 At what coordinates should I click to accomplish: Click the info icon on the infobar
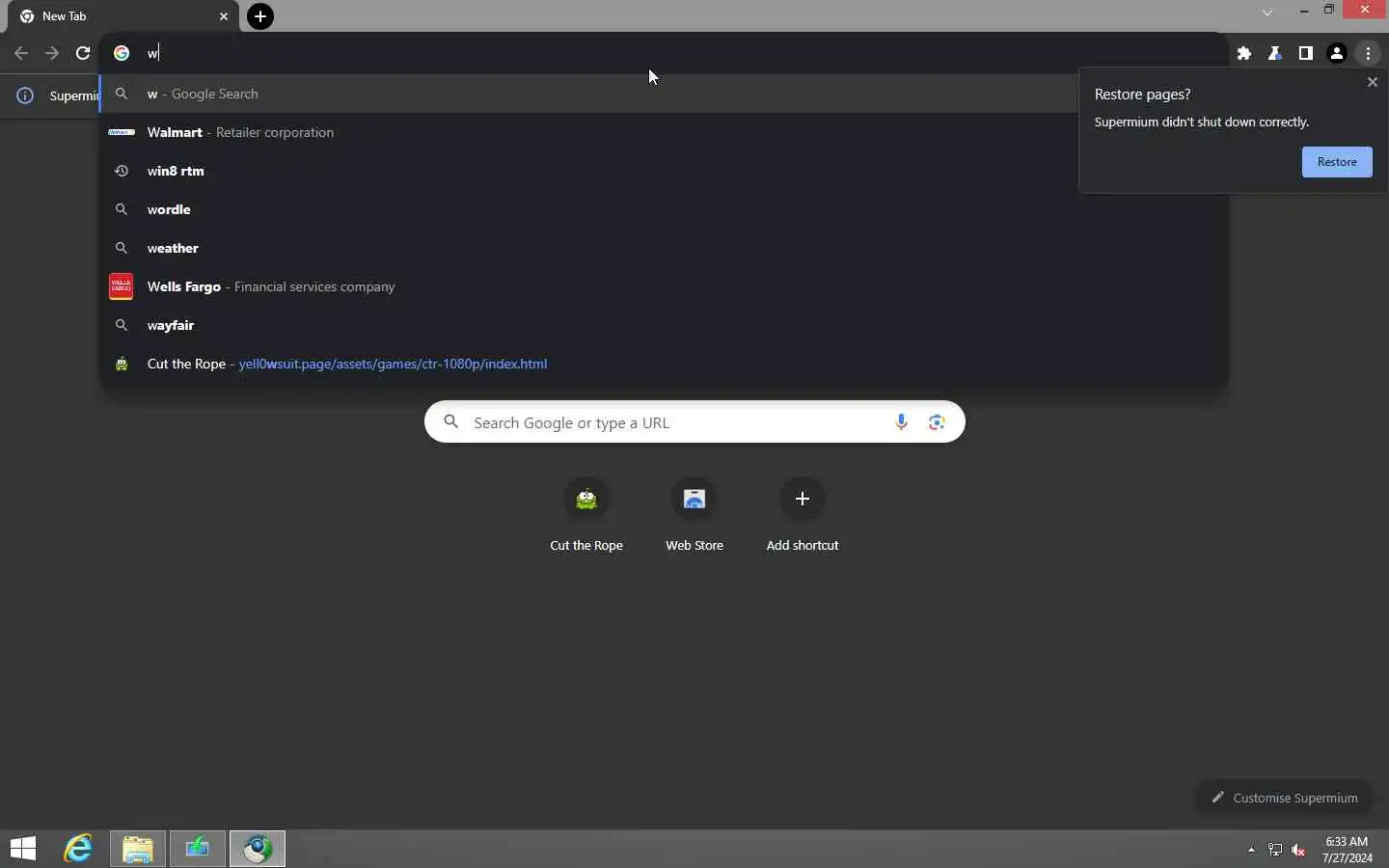tap(26, 95)
